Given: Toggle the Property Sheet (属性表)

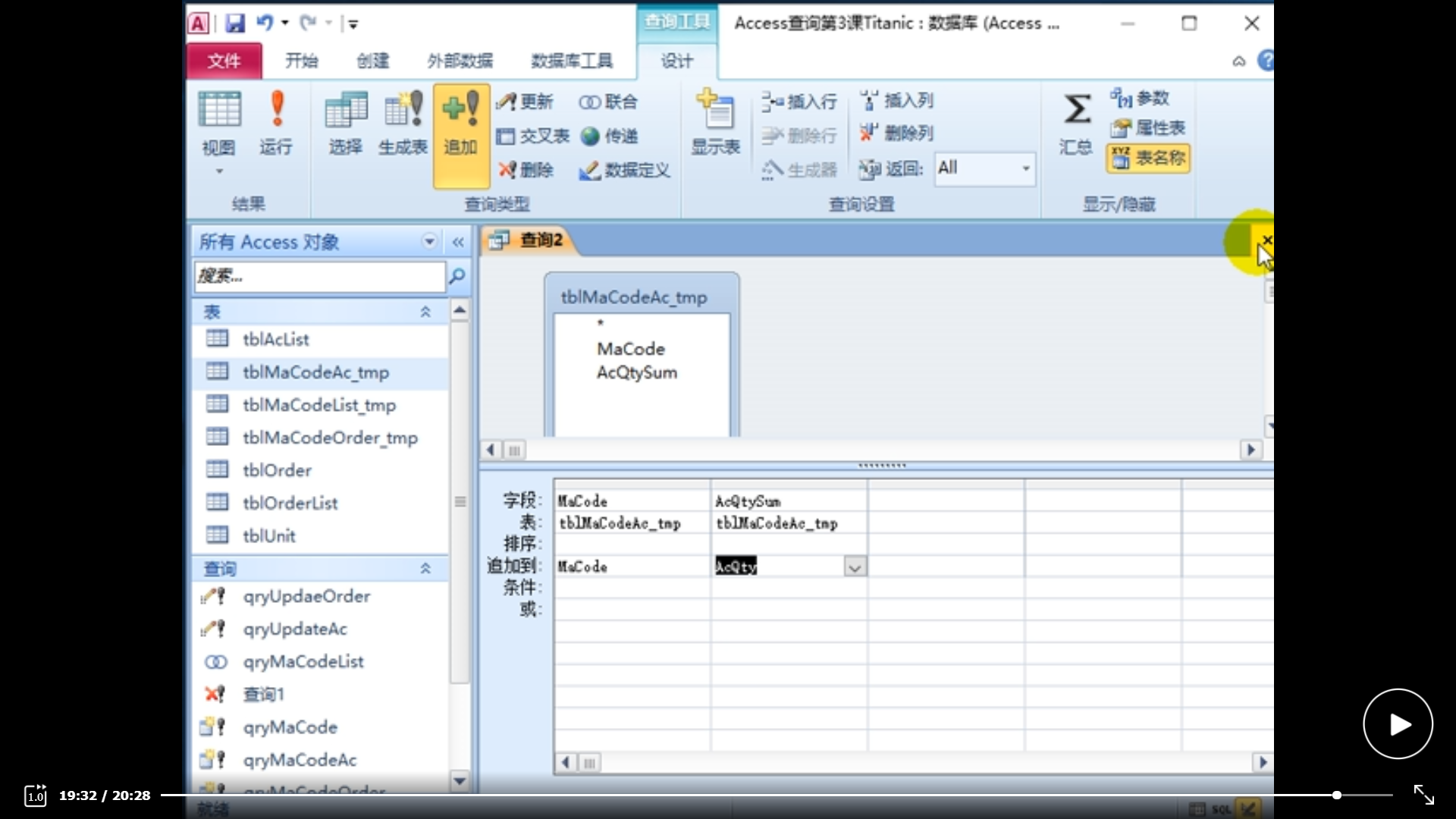Looking at the screenshot, I should coord(1148,127).
